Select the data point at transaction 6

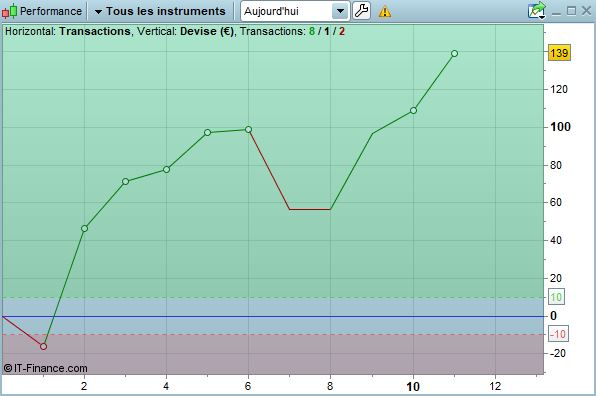click(x=248, y=130)
